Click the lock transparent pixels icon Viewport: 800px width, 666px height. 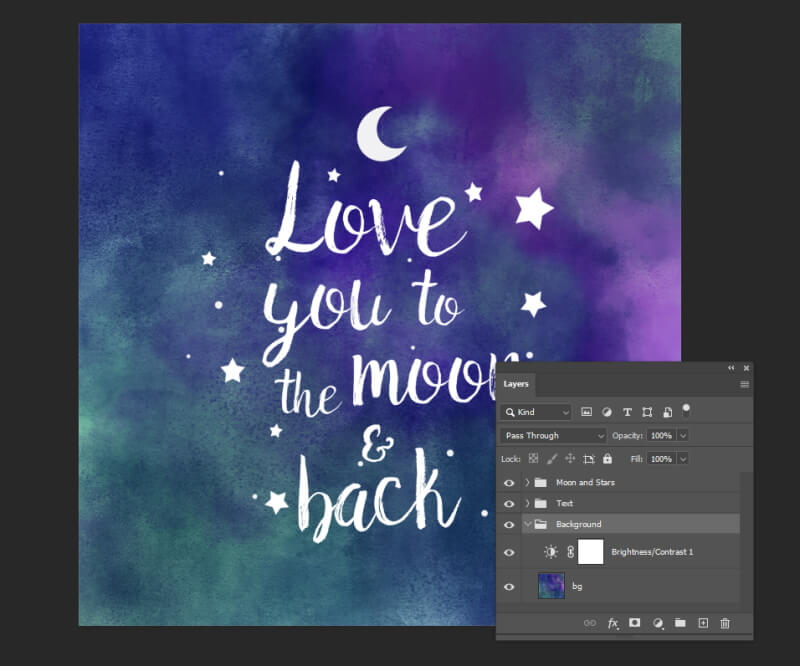point(532,459)
